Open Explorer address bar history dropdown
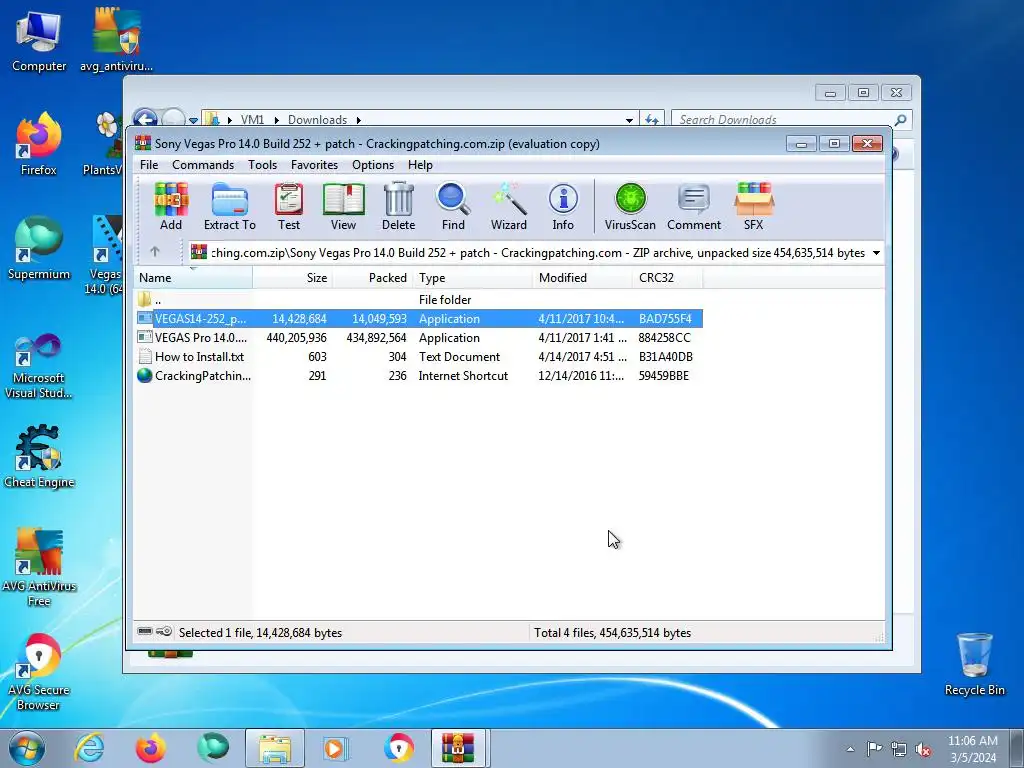This screenshot has width=1024, height=768. 629,120
